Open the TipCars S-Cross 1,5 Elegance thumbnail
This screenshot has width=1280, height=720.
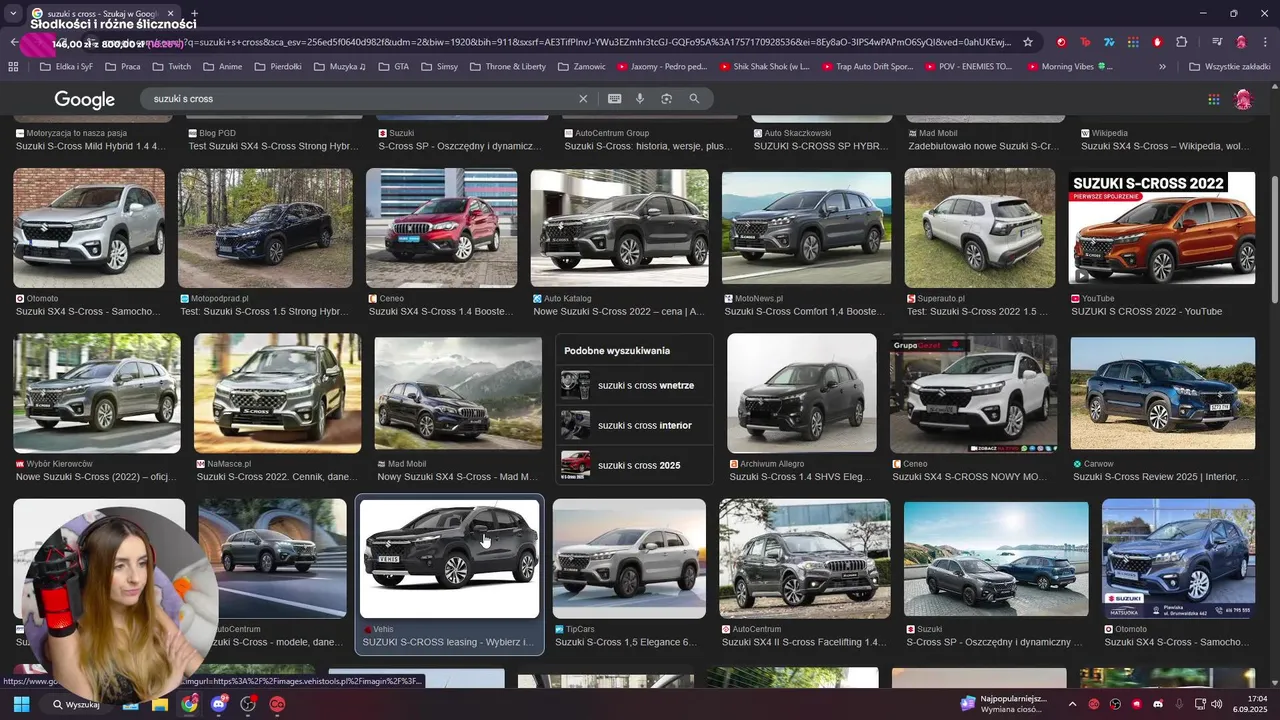pos(629,558)
